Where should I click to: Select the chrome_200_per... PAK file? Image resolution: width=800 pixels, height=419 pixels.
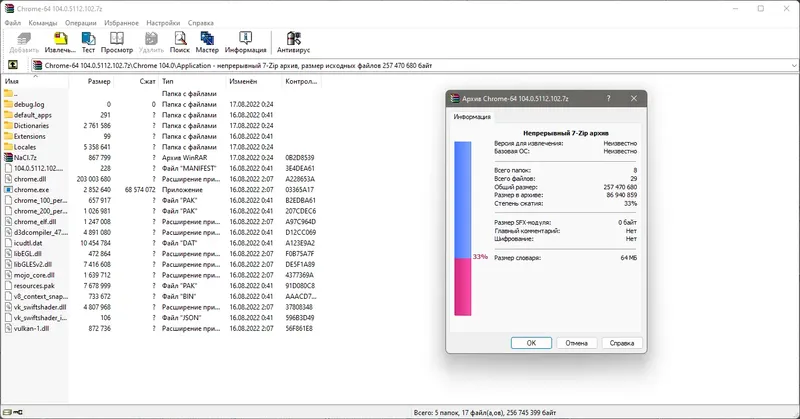click(x=160, y=211)
